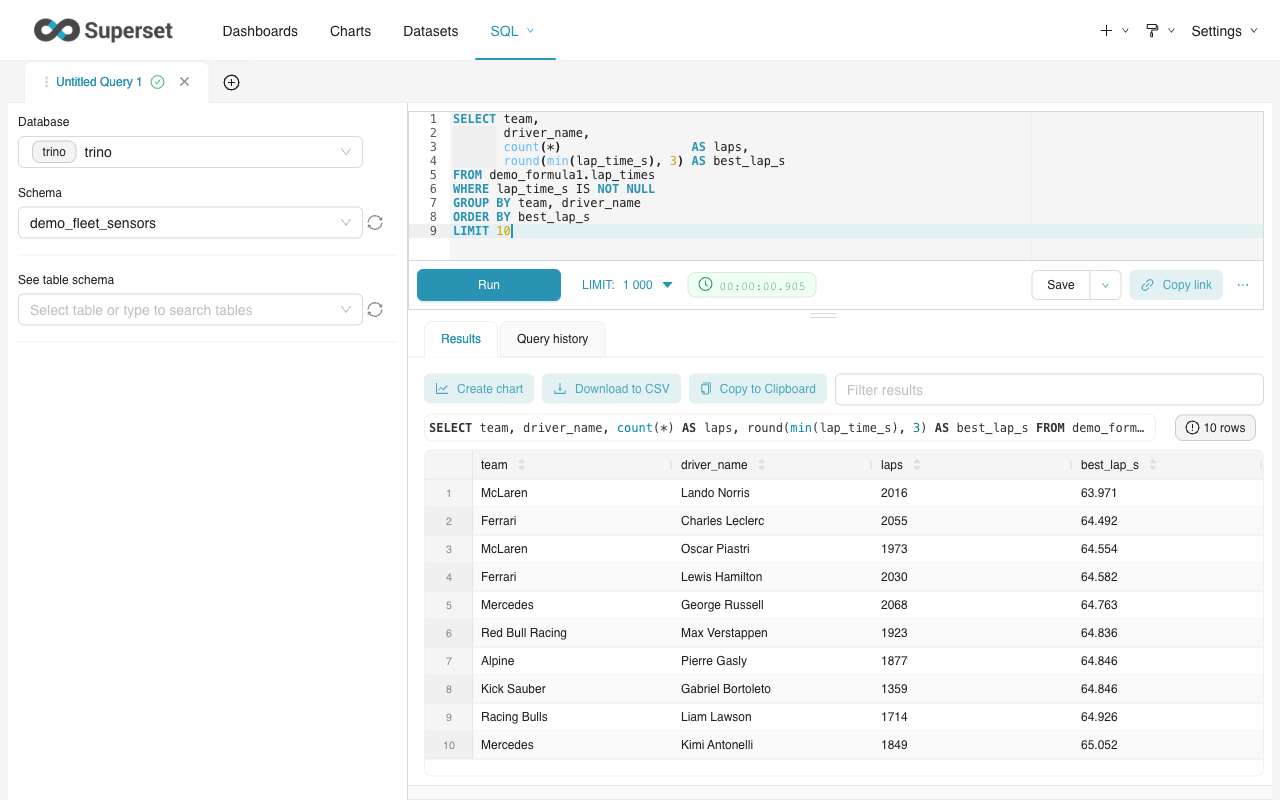Click Copy to Clipboard
Viewport: 1280px width, 800px height.
pos(757,389)
